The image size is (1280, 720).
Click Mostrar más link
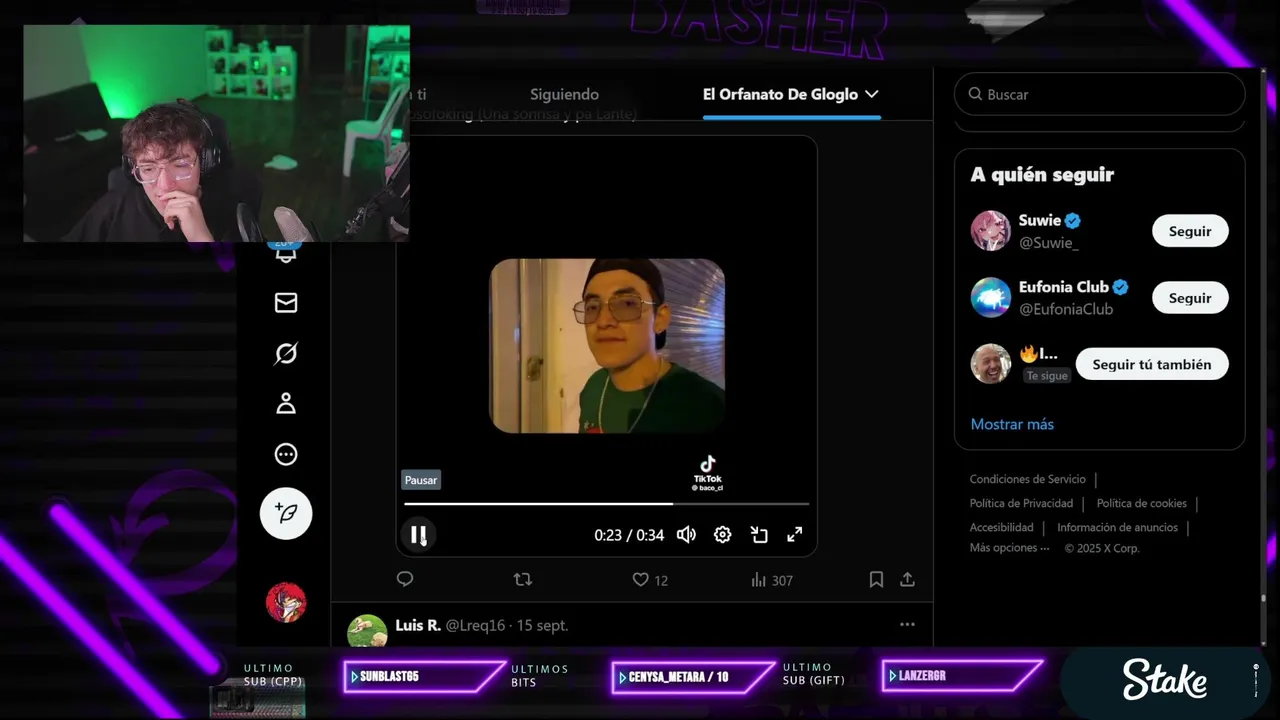click(1012, 424)
